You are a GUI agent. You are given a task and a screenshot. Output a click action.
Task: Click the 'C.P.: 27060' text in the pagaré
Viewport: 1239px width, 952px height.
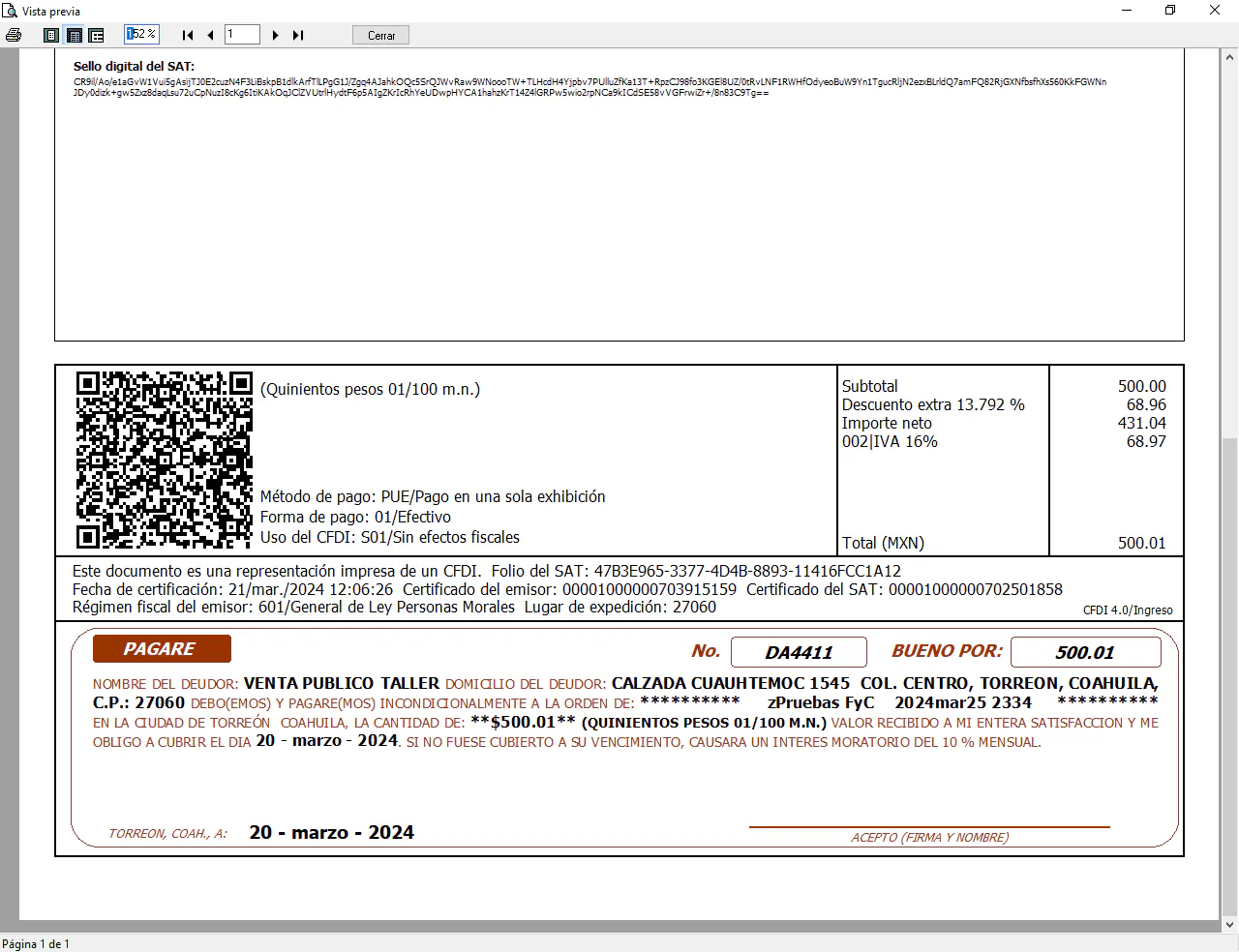(138, 703)
